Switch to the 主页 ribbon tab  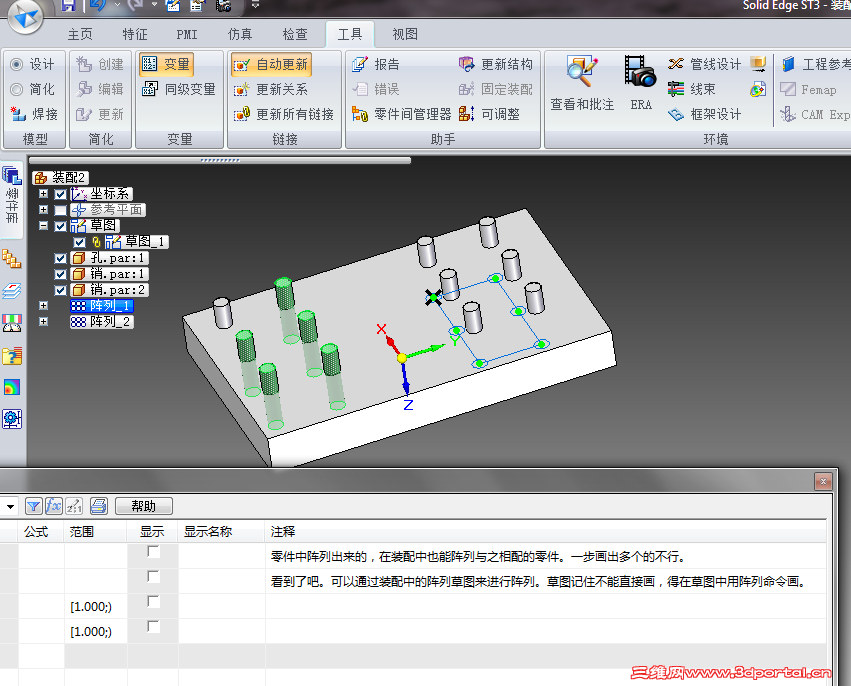(x=80, y=34)
